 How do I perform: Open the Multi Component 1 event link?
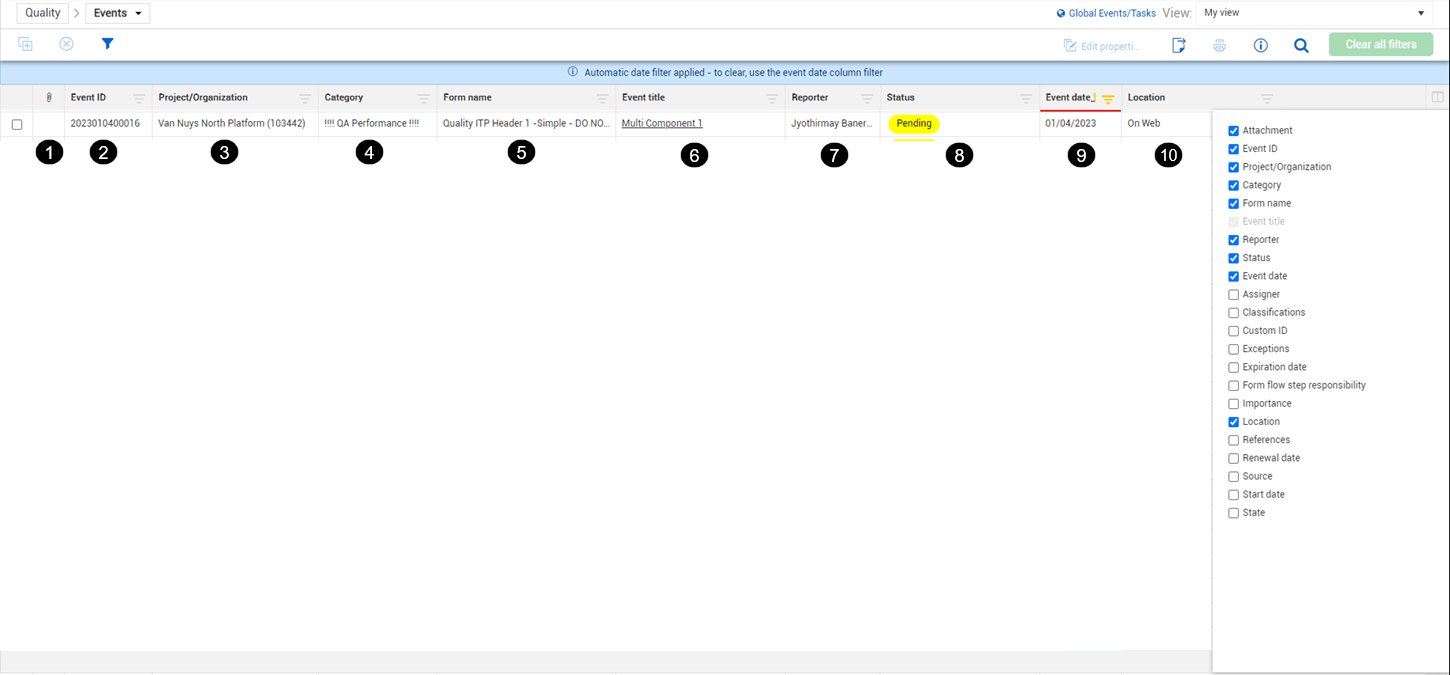(662, 123)
